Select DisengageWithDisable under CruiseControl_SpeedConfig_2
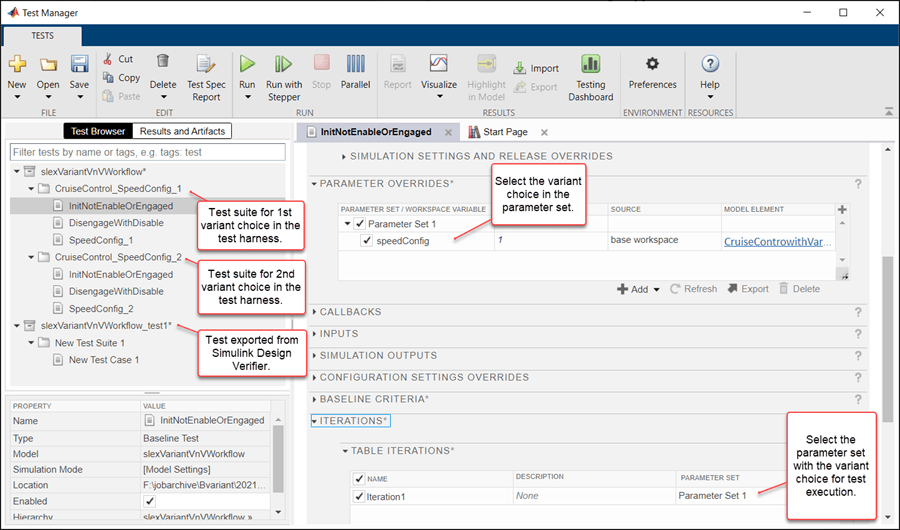Viewport: 900px width, 530px height. coord(116,291)
